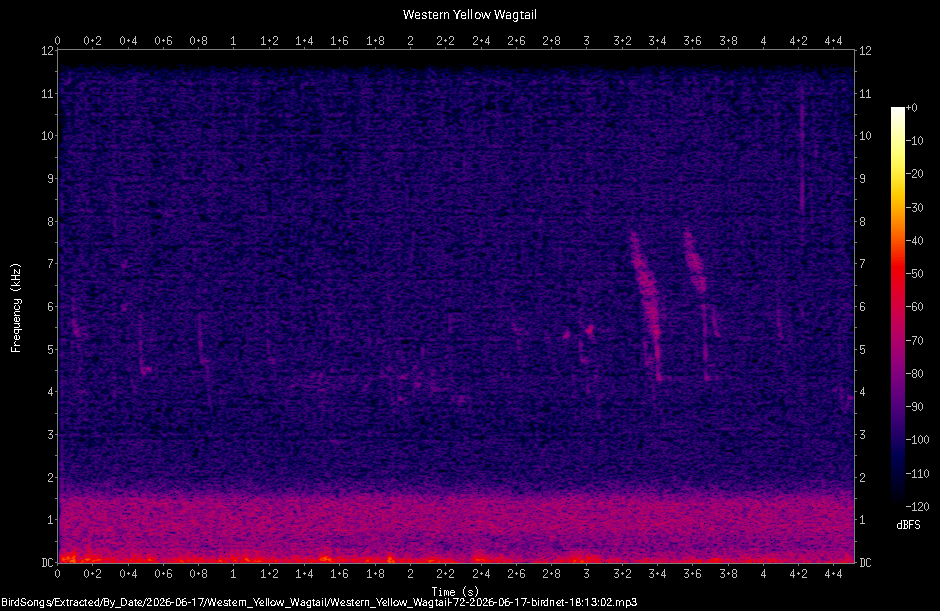Click the "-90" colorbar tick label

[x=914, y=407]
